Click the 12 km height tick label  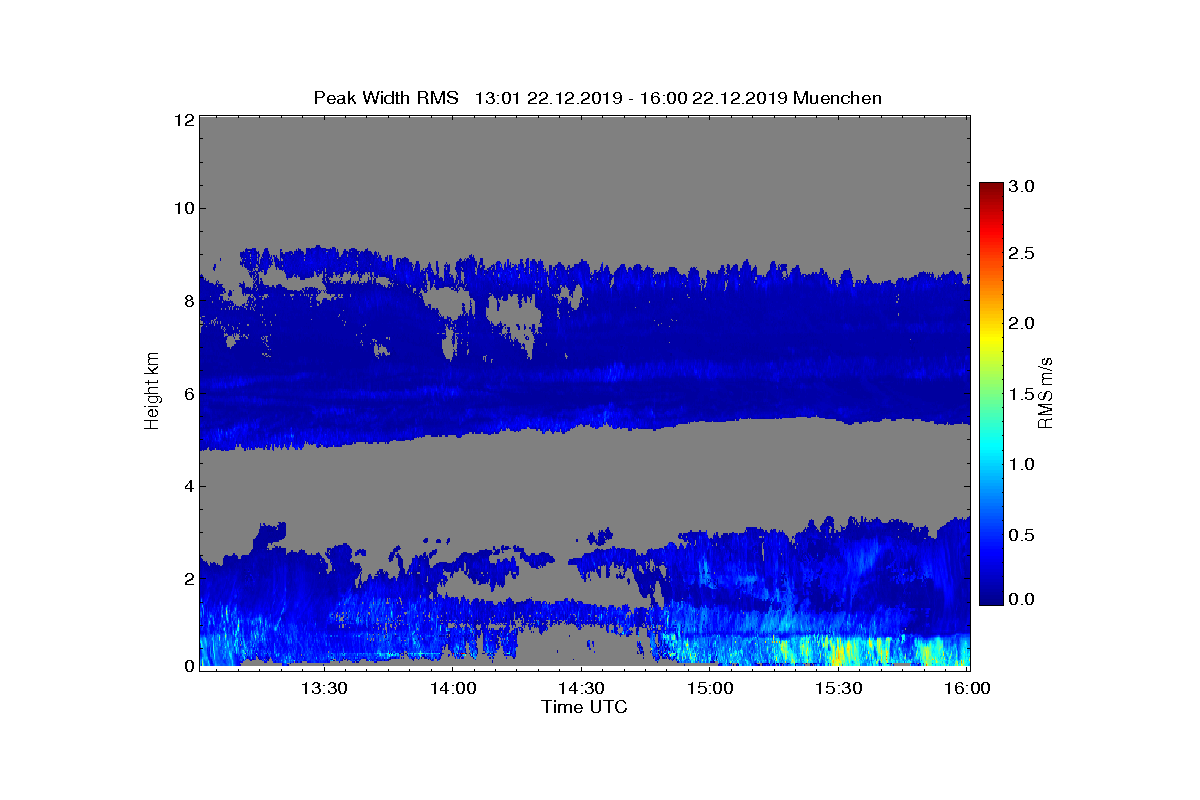(x=182, y=120)
